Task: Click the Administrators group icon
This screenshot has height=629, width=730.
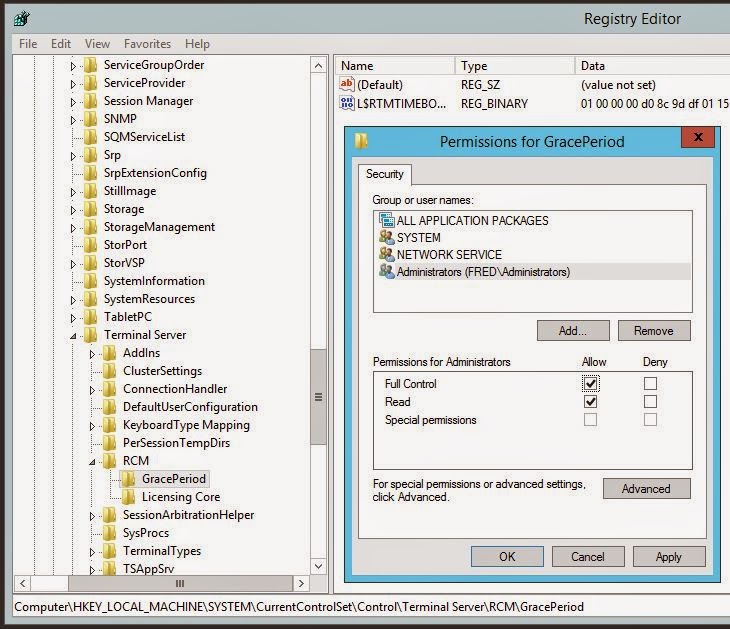Action: 386,271
